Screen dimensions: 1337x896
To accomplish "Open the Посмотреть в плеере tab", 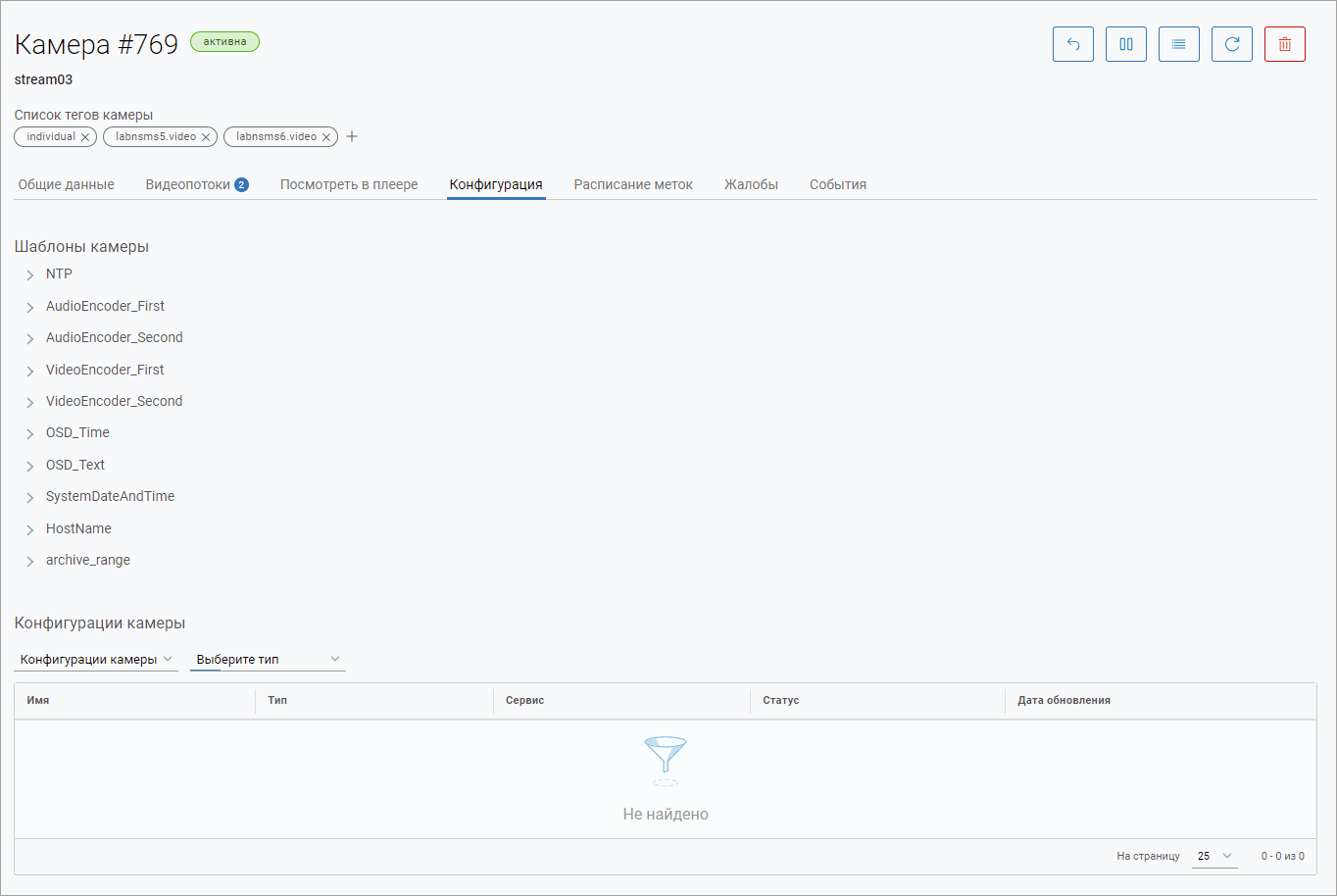I will point(349,184).
